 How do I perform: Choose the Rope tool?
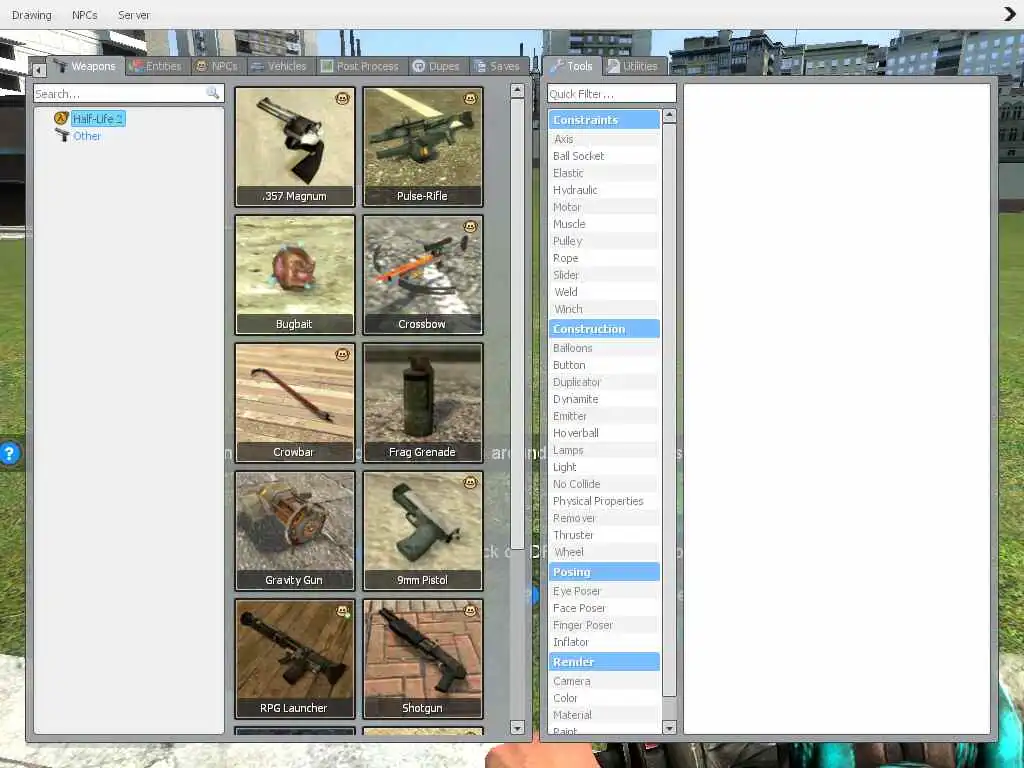pyautogui.click(x=604, y=258)
